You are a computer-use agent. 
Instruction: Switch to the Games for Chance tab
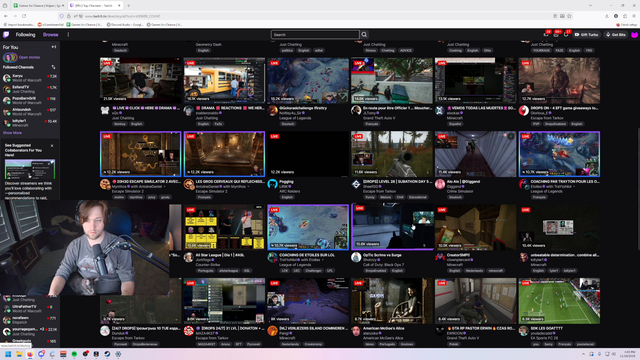pyautogui.click(x=38, y=6)
